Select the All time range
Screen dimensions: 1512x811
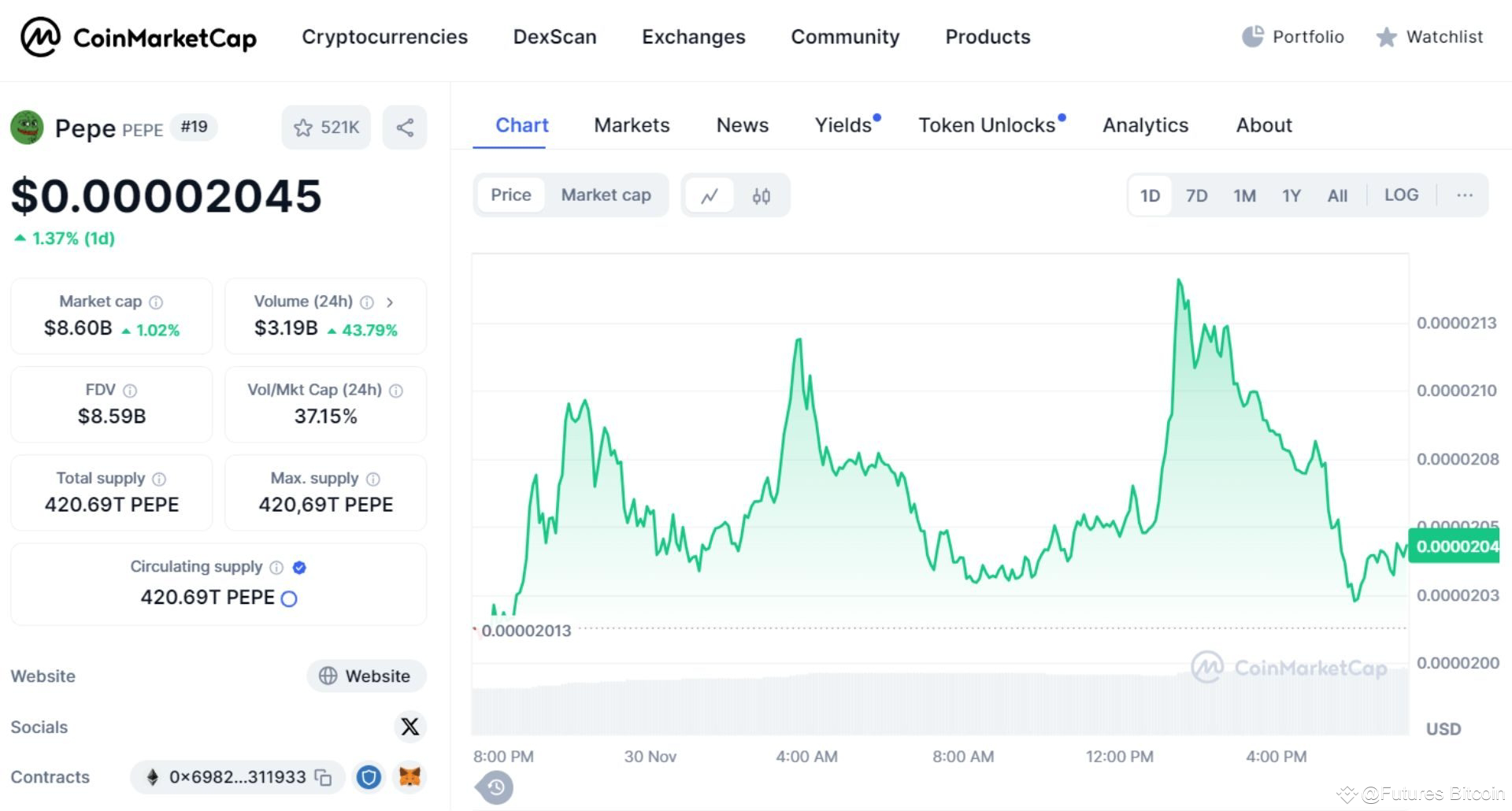click(x=1338, y=195)
